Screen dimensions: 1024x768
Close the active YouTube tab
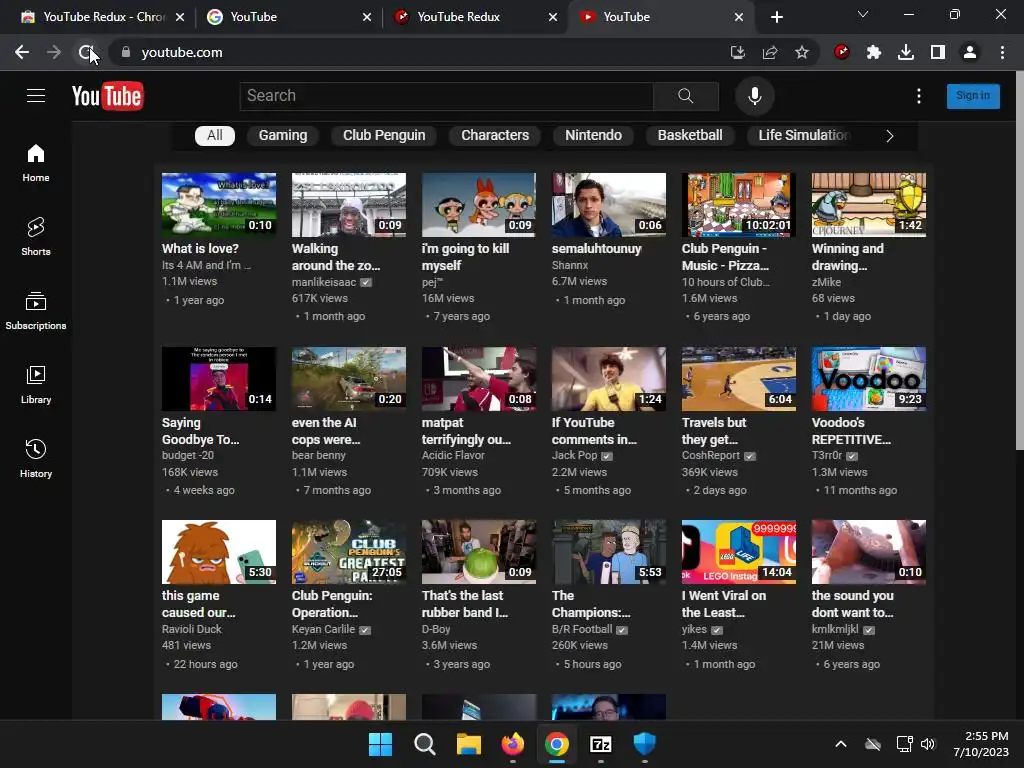point(739,17)
